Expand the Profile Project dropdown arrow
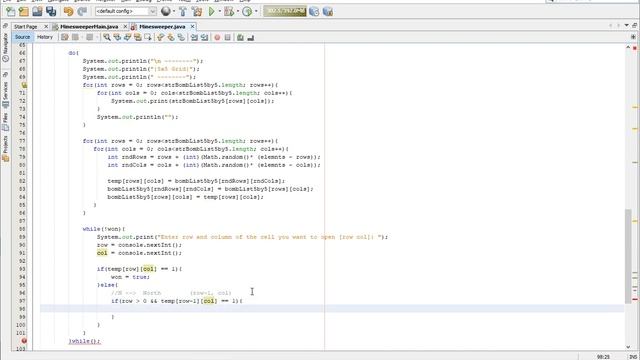 coord(256,11)
